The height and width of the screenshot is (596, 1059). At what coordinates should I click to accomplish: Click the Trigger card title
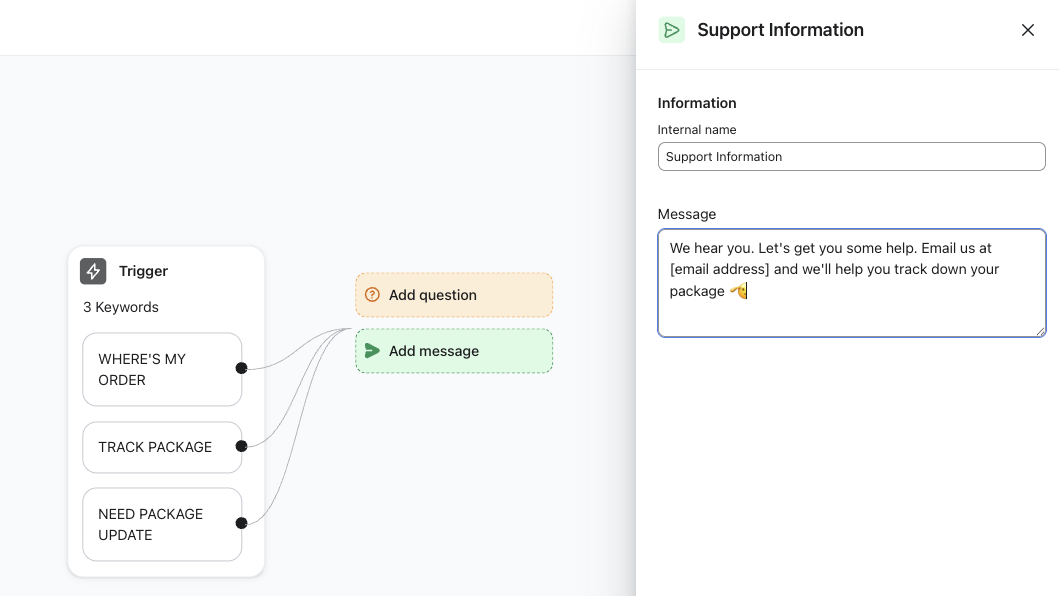[143, 271]
